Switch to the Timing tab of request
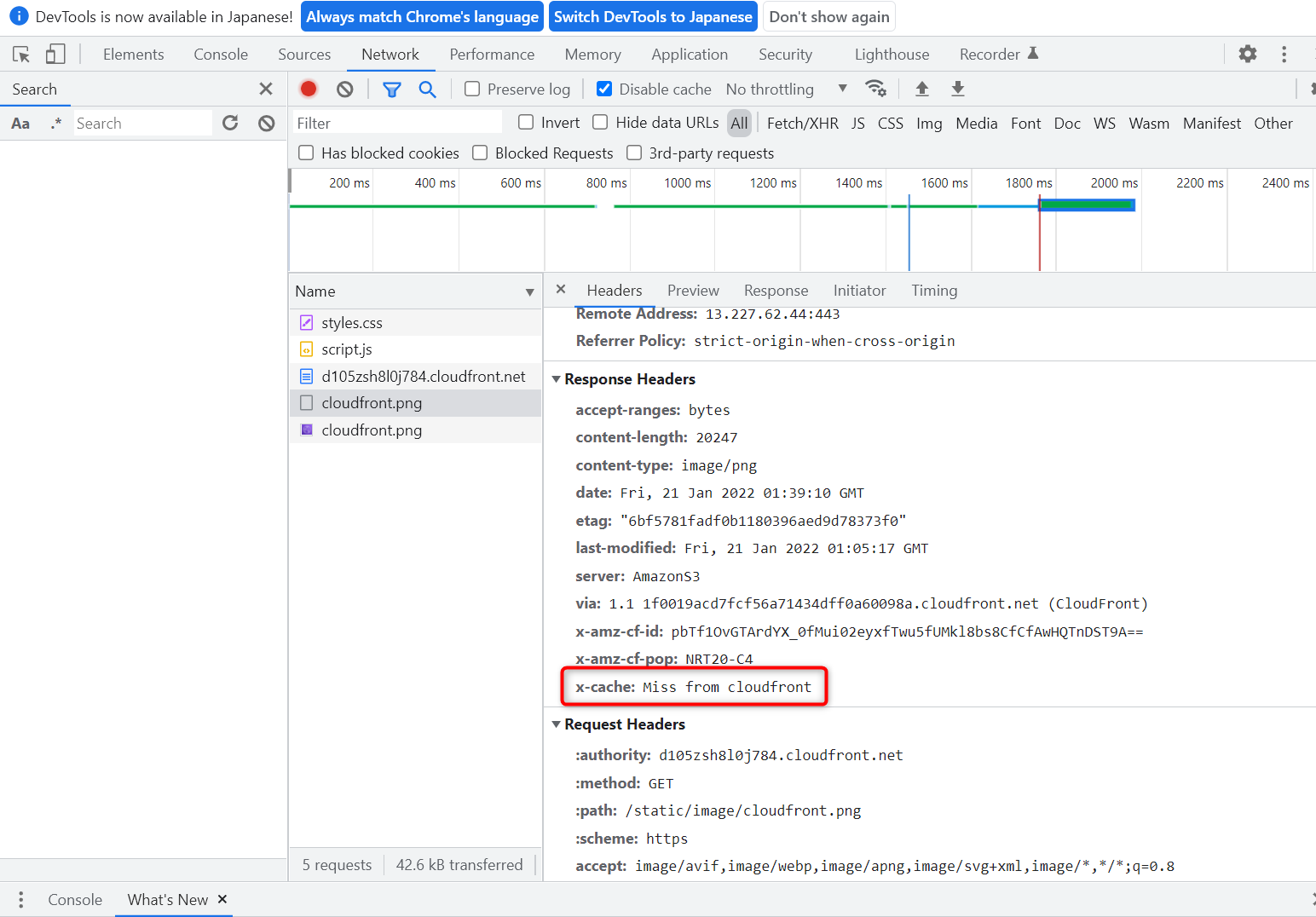1316x917 pixels. pos(934,291)
